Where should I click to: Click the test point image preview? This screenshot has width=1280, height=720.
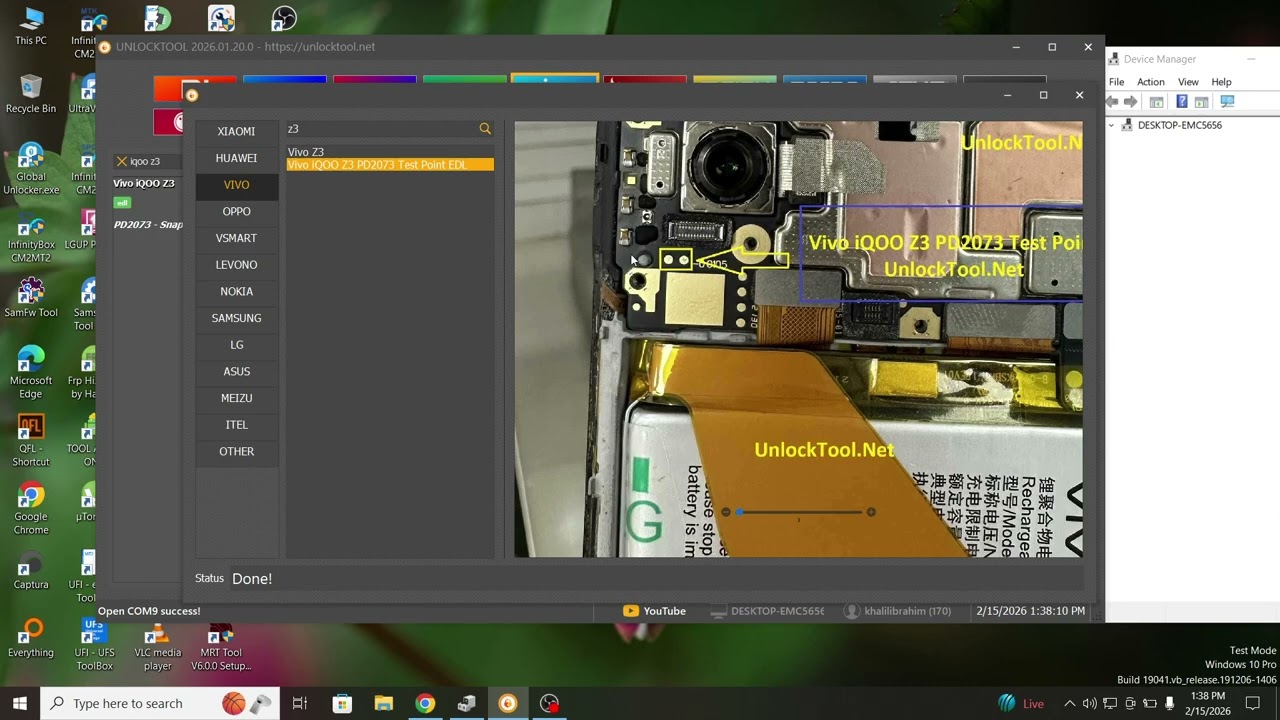[x=798, y=339]
